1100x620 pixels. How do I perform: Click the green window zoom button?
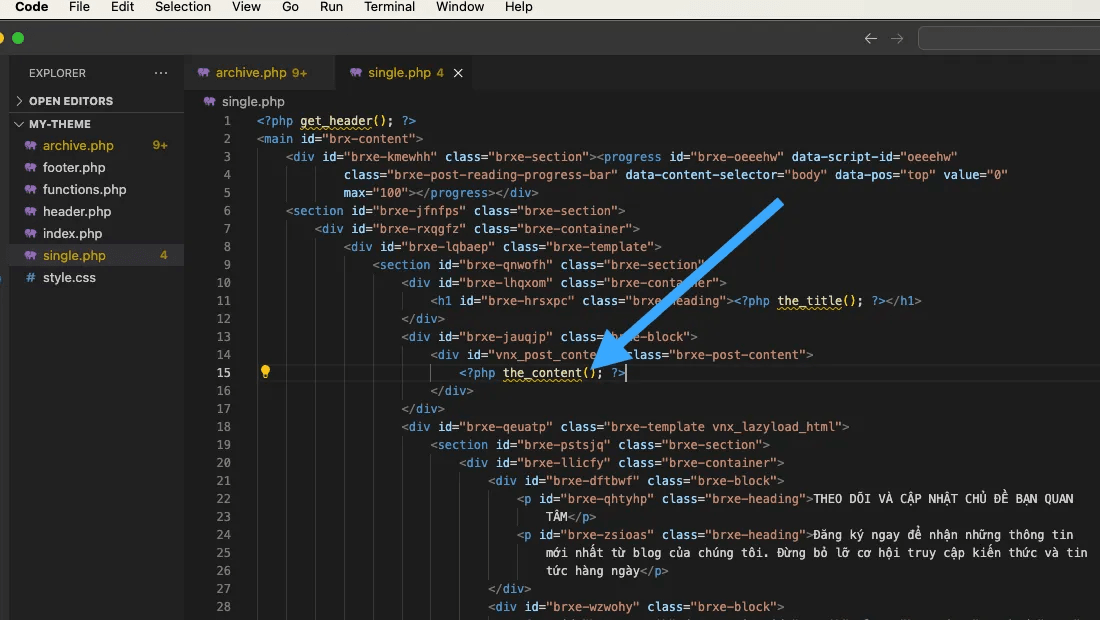click(18, 38)
